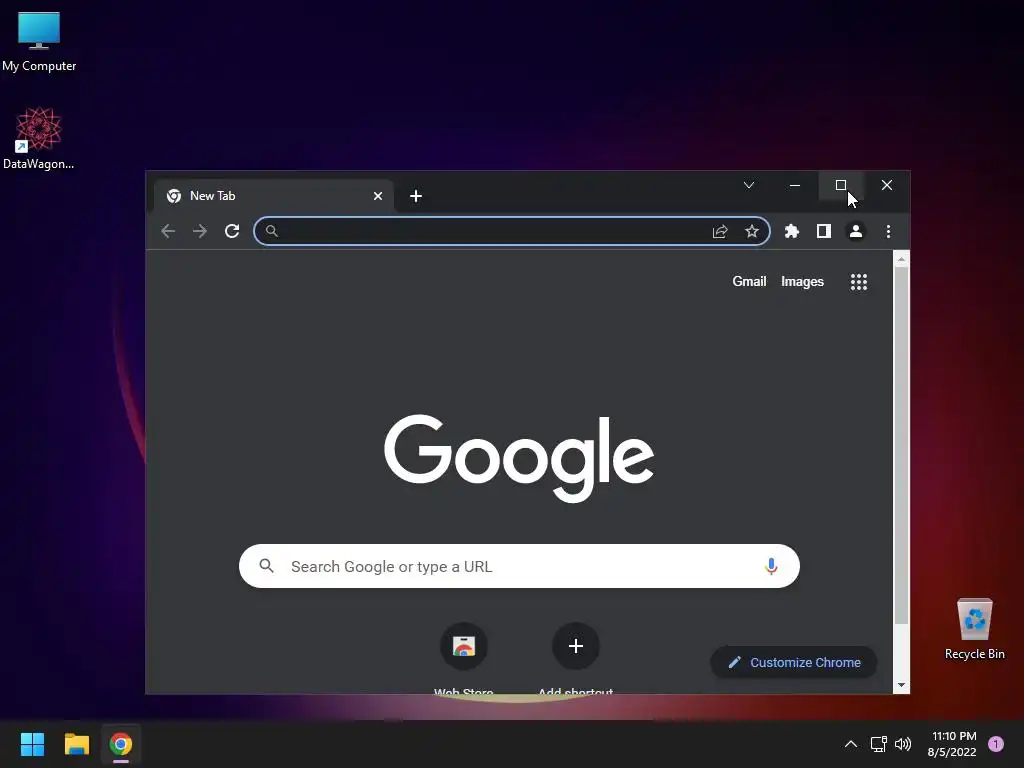Toggle the side panel icon
Image resolution: width=1024 pixels, height=768 pixels.
[824, 231]
